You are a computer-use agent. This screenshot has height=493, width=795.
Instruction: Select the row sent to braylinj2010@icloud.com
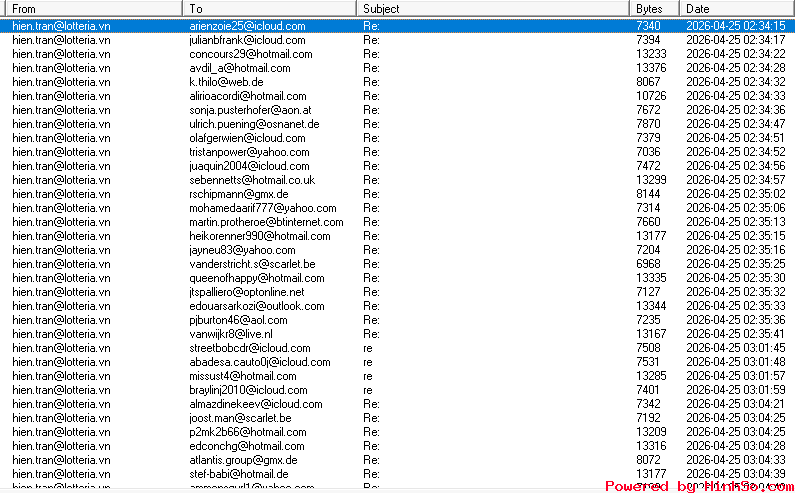(398, 390)
